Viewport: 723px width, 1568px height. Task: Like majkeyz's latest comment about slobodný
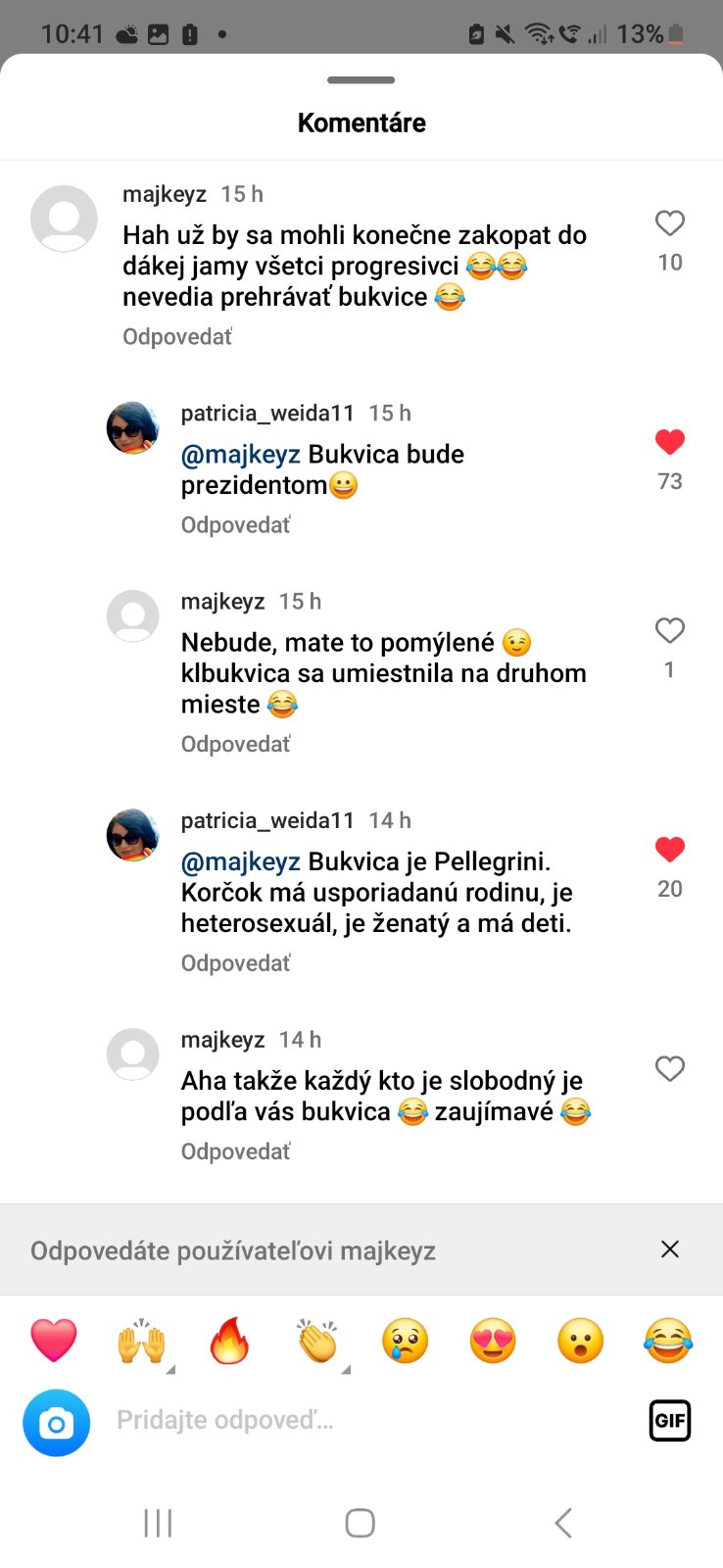[x=670, y=1068]
